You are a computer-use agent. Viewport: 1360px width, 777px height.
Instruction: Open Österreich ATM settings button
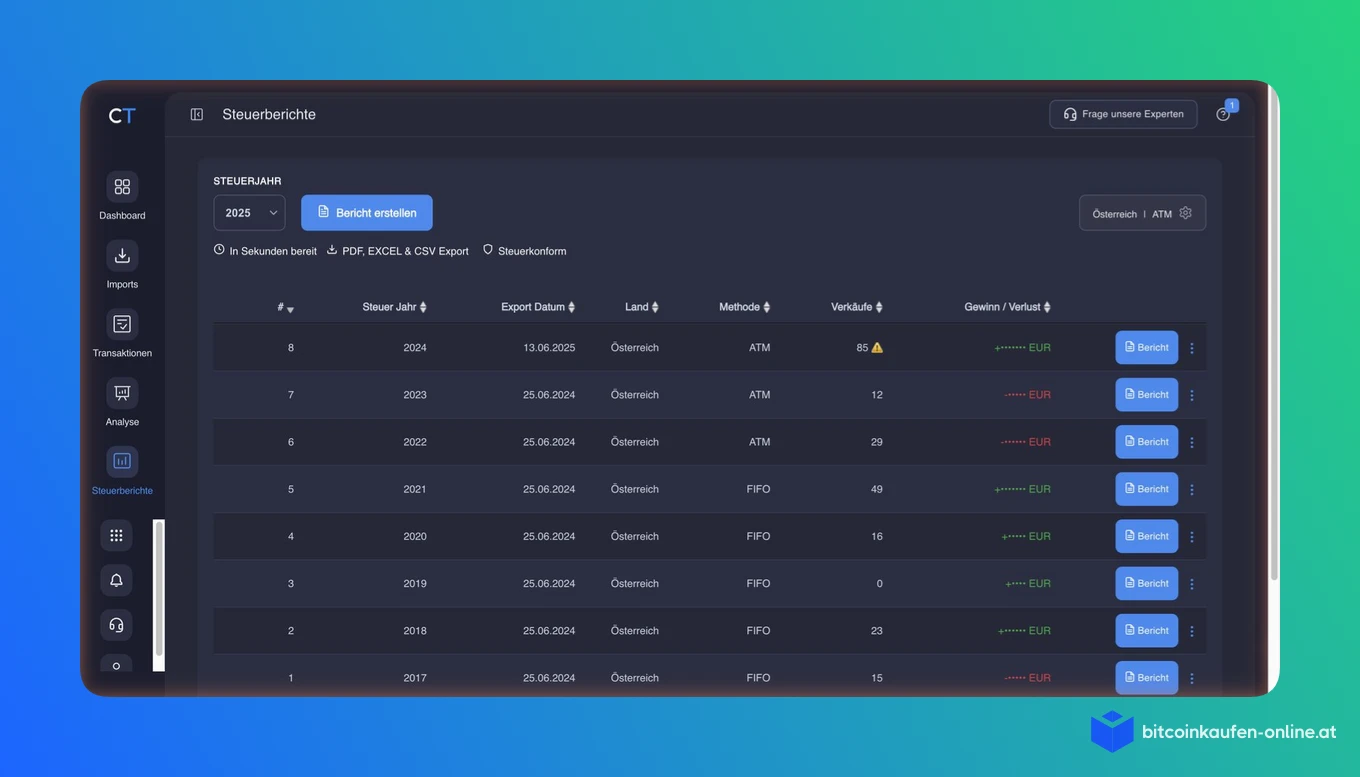pyautogui.click(x=1142, y=213)
